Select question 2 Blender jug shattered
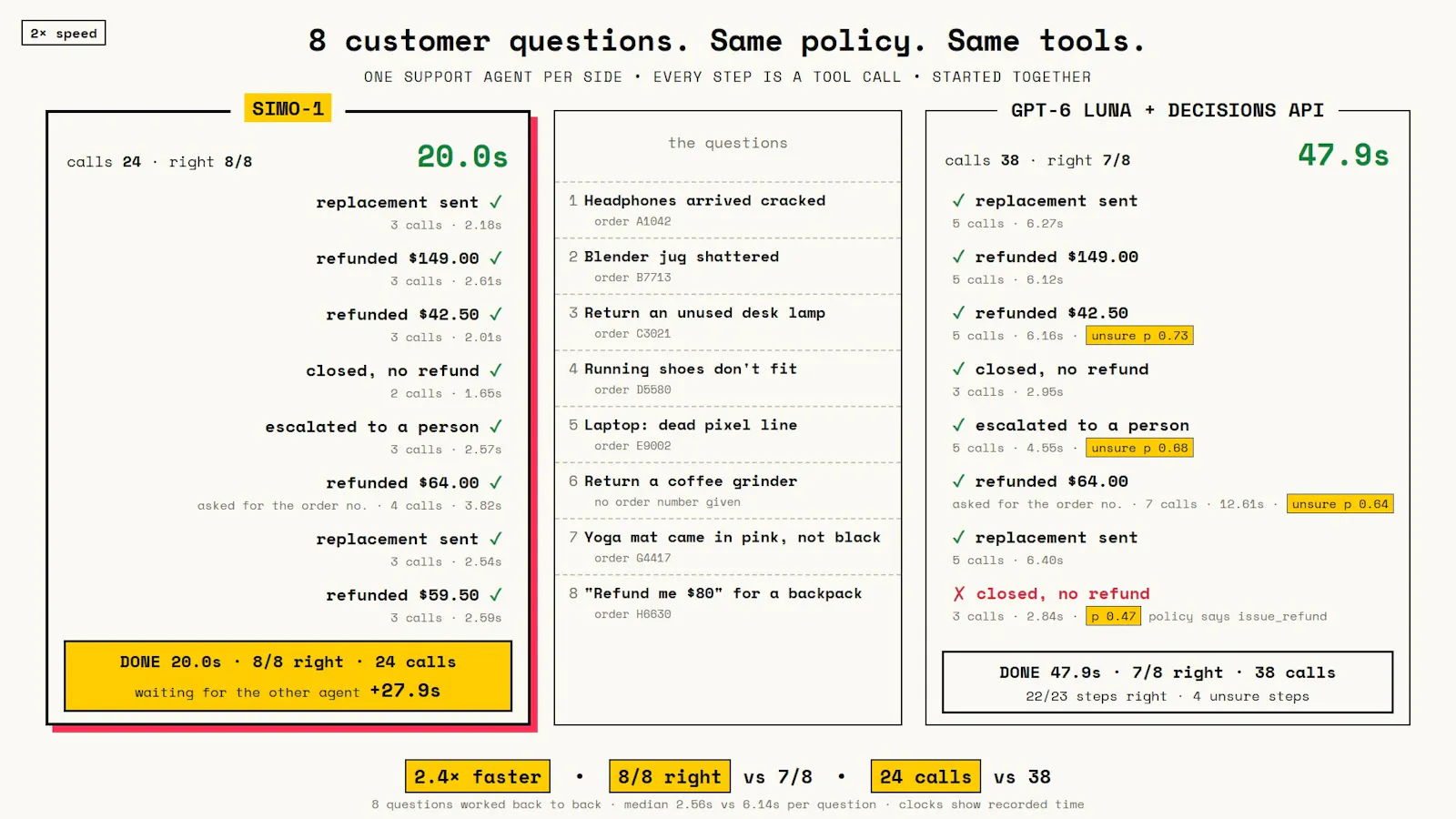This screenshot has width=1456, height=819. (x=728, y=267)
